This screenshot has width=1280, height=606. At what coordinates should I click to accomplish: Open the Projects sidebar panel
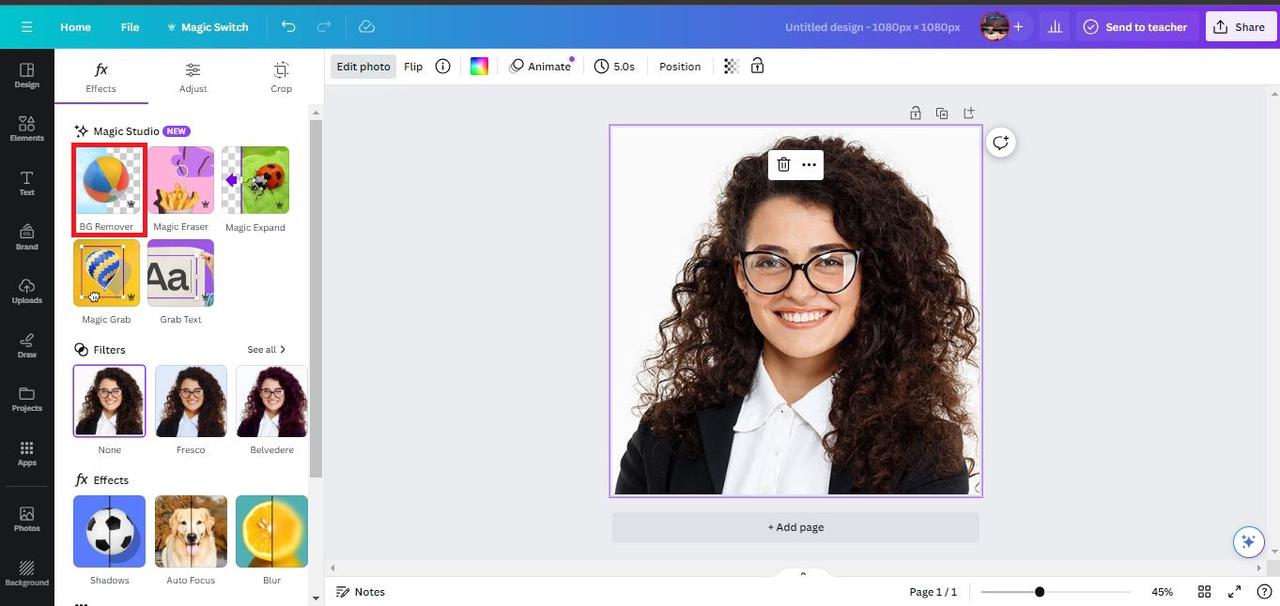click(27, 399)
